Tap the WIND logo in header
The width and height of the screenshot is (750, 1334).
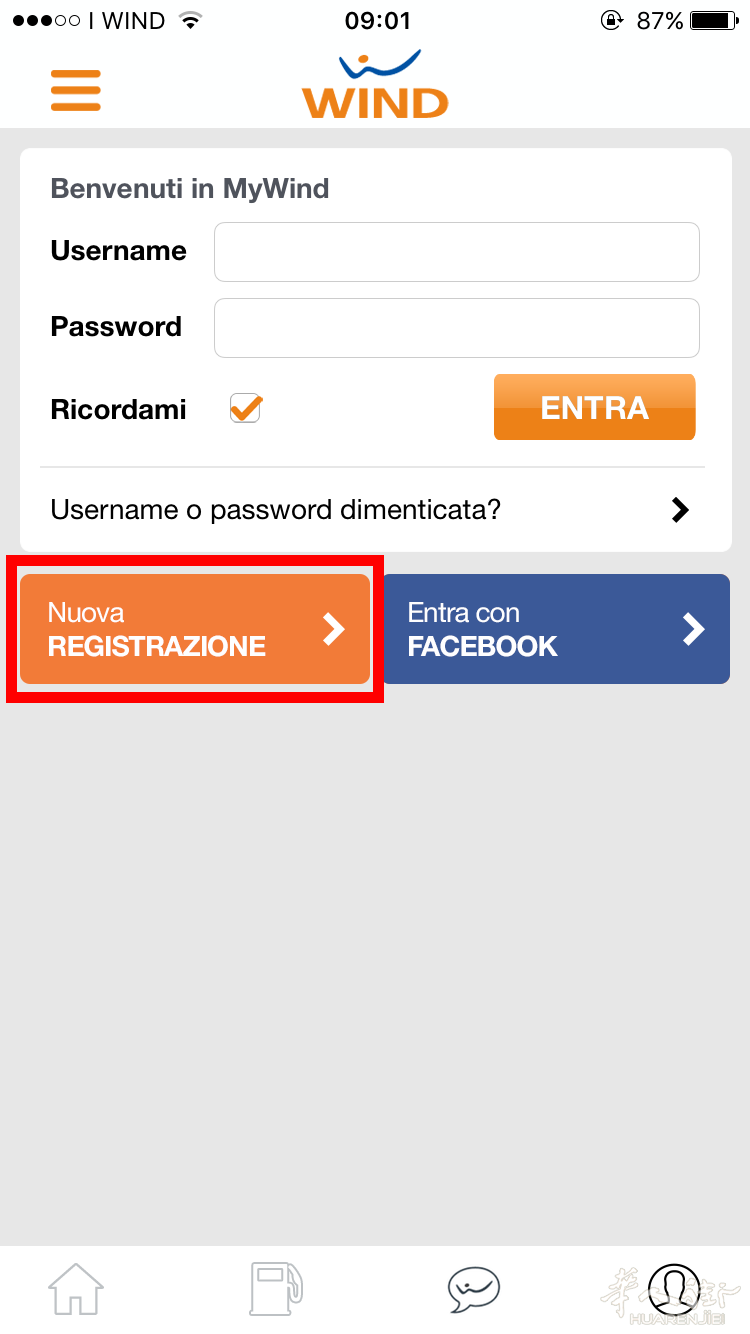click(x=375, y=86)
